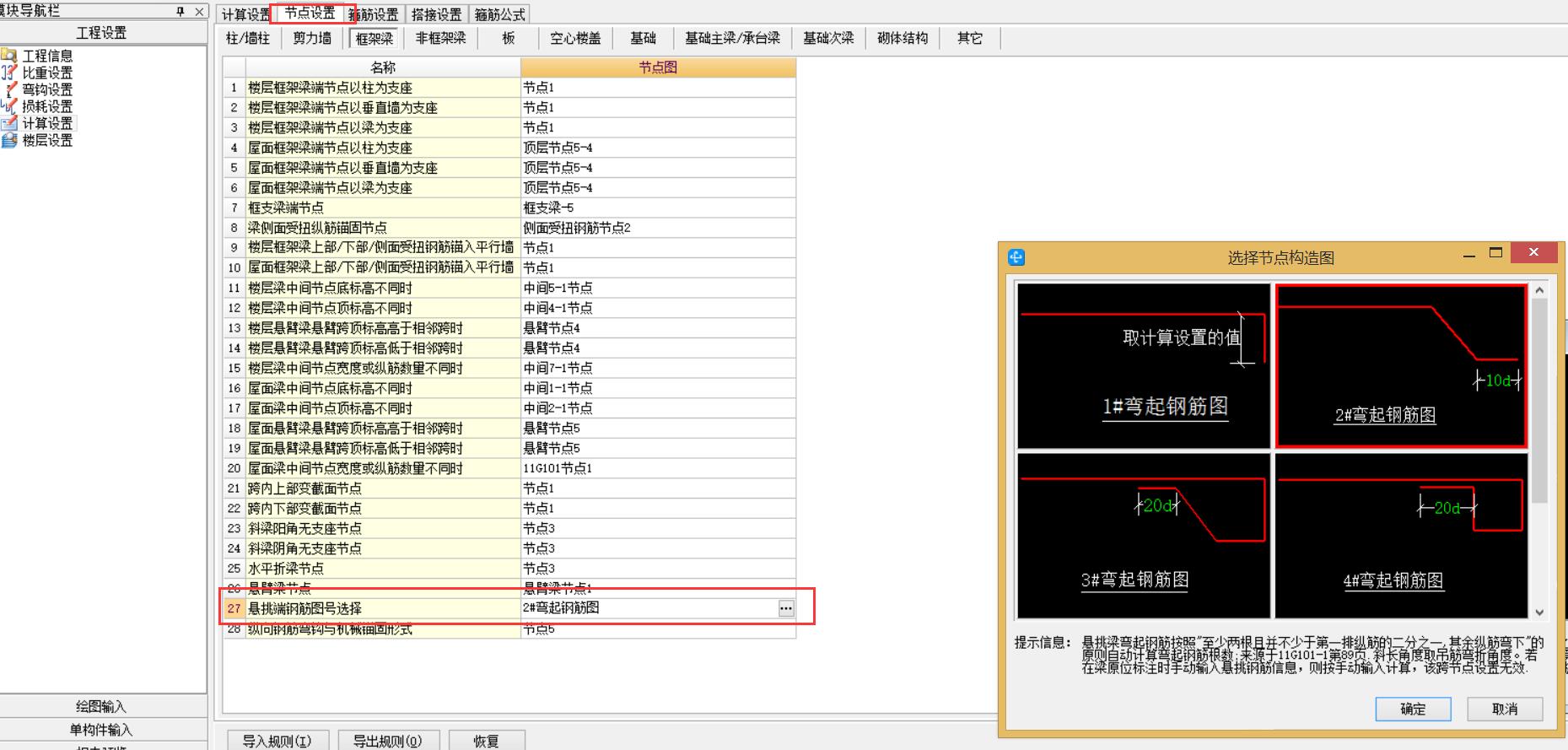Screen dimensions: 1568x750
Task: Select the 框支梁端节点 row
Action: 383,208
